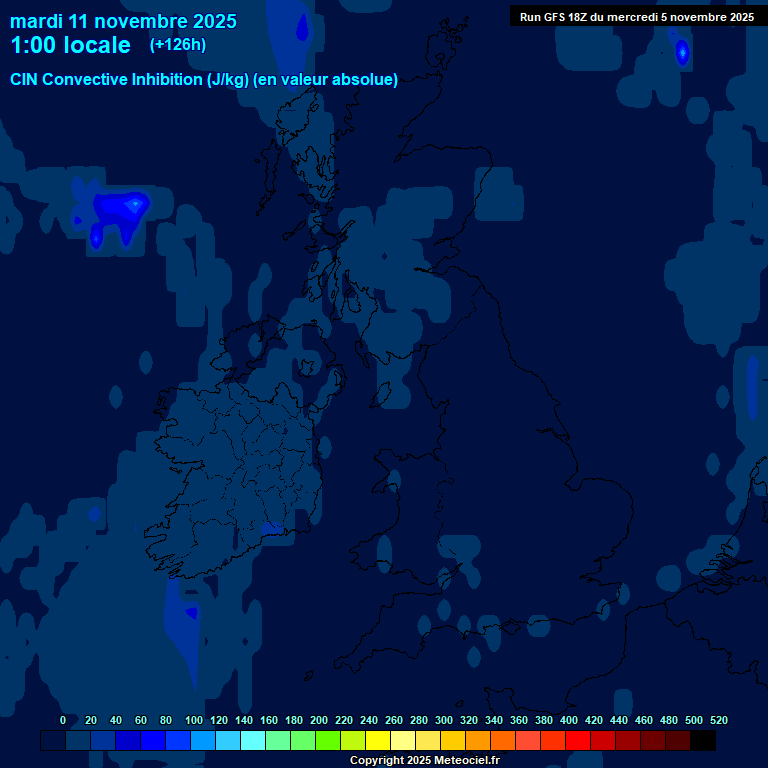Image resolution: width=768 pixels, height=768 pixels.
Task: Click the '1:00 locale' time label
Action: click(x=70, y=46)
